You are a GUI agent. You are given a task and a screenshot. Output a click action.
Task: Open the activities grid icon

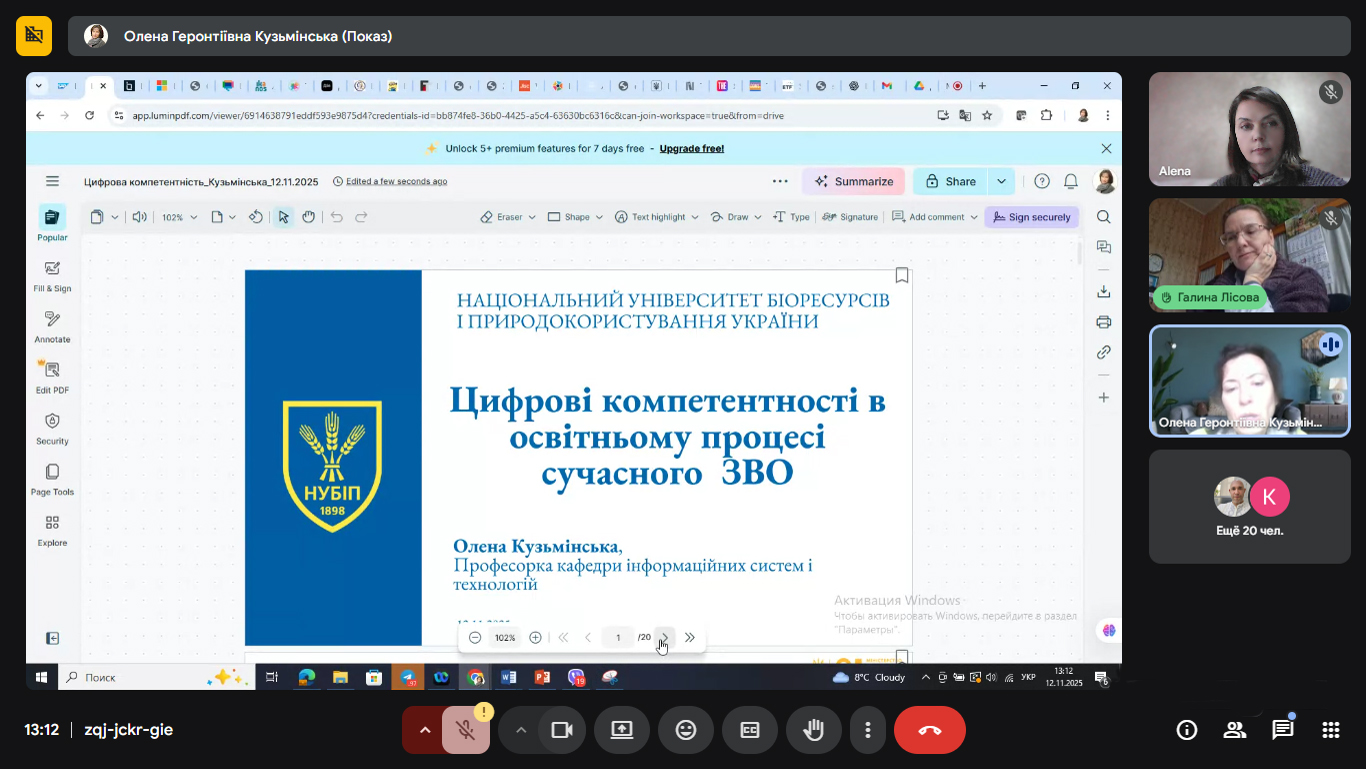pos(1330,730)
